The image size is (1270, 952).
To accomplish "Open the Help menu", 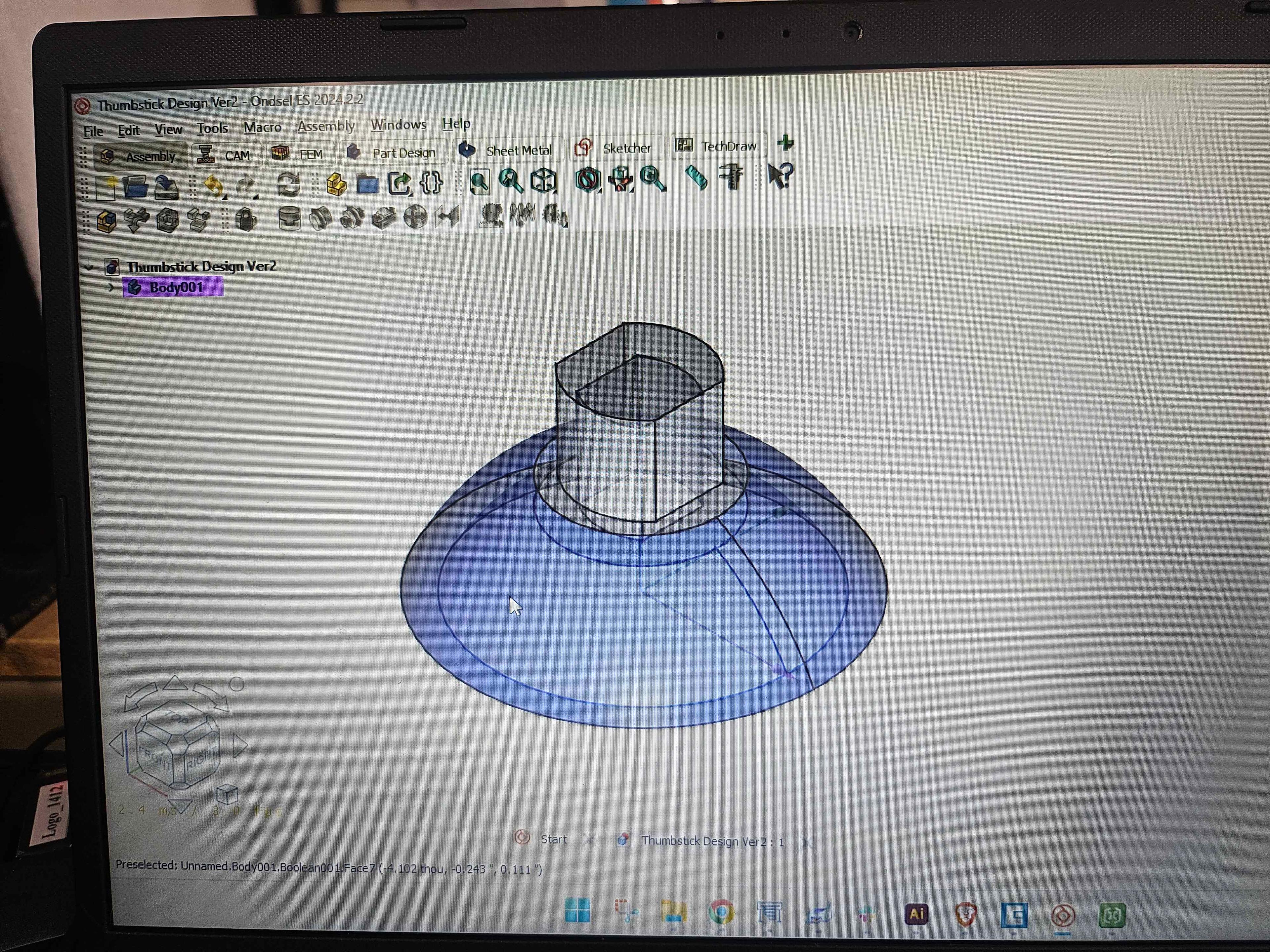I will pos(456,124).
